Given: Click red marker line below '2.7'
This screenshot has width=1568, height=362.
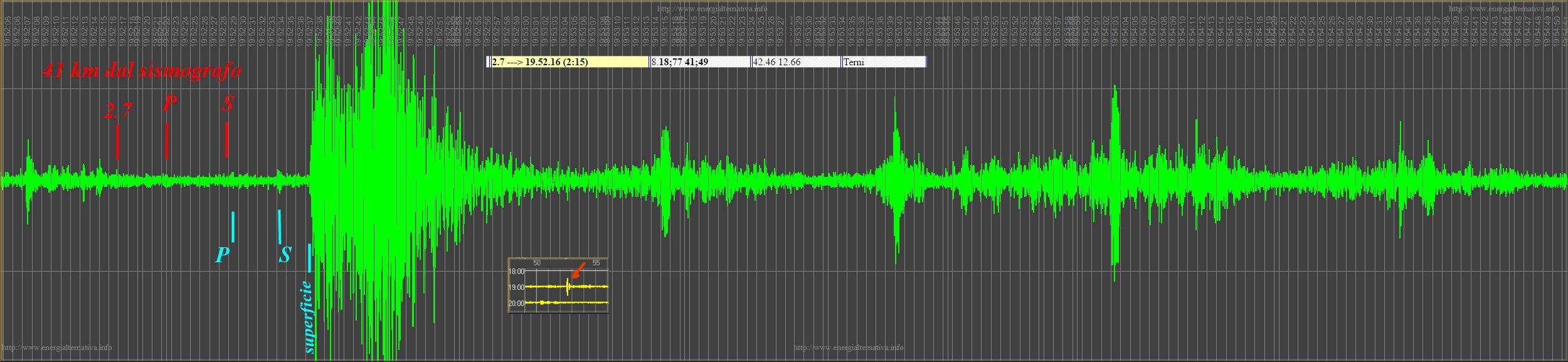Looking at the screenshot, I should click(x=117, y=142).
